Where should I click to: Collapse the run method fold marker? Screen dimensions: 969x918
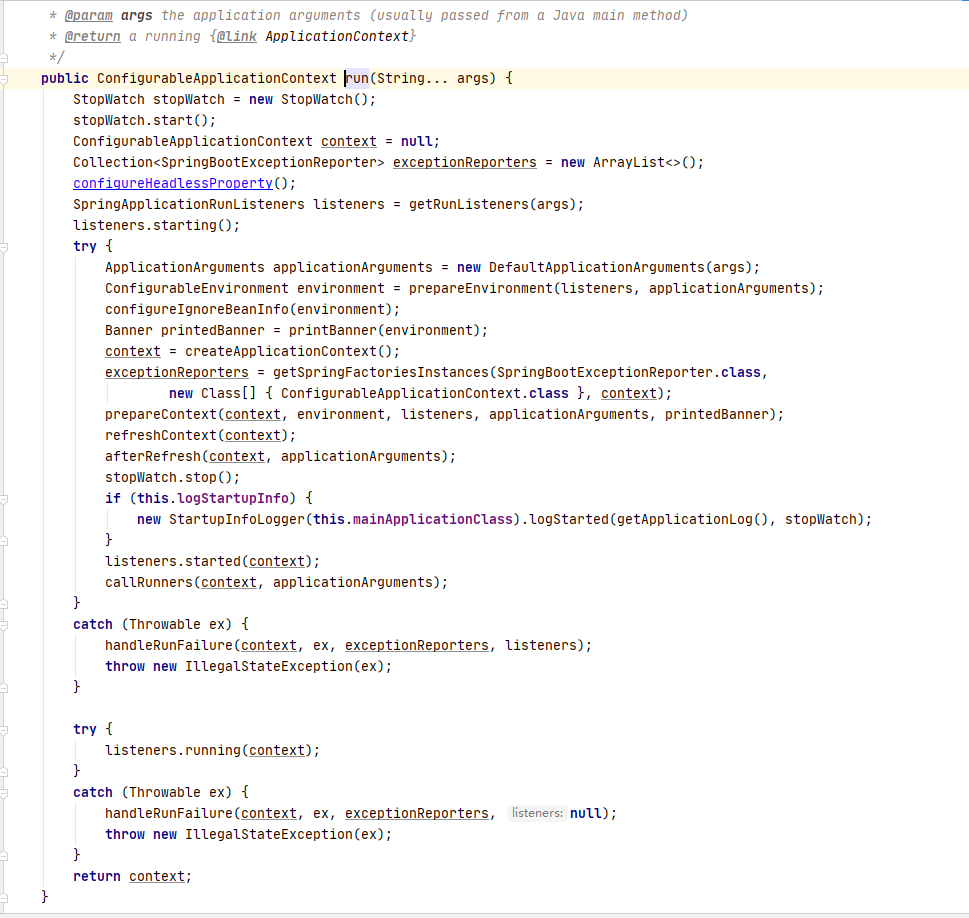4,78
